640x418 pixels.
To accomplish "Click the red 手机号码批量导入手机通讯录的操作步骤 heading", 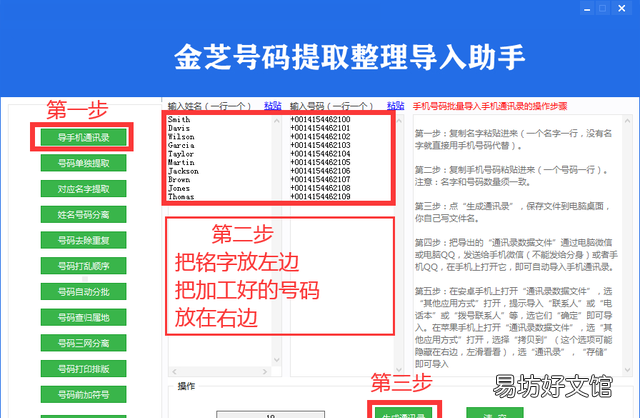I will [x=490, y=106].
